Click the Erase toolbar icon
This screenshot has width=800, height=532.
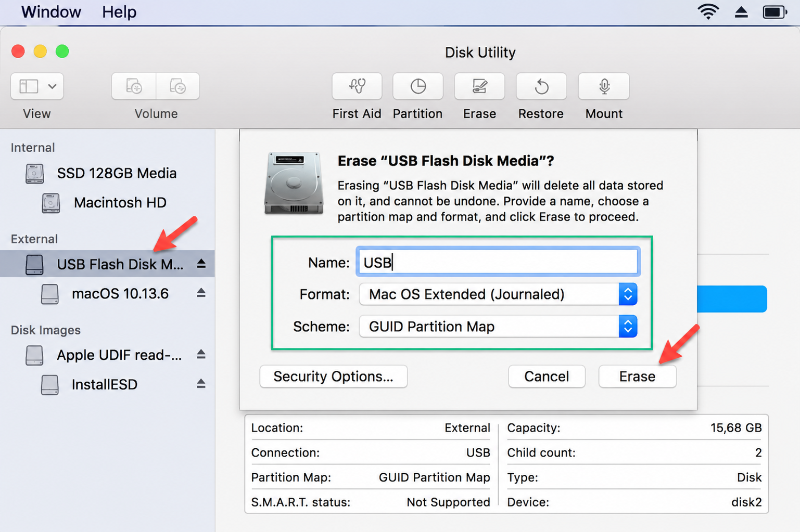[x=480, y=86]
